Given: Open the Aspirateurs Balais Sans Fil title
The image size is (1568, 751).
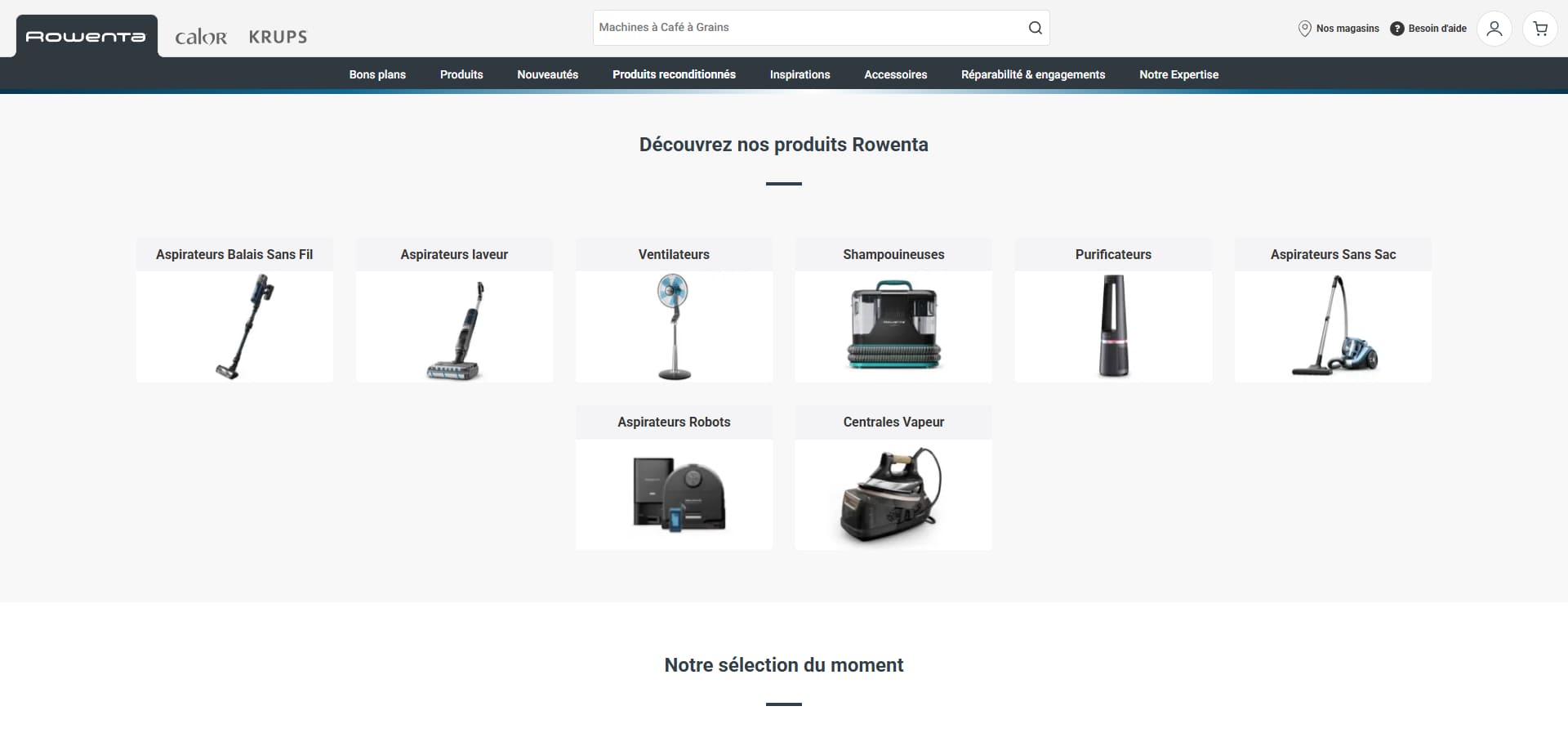Looking at the screenshot, I should click(234, 254).
